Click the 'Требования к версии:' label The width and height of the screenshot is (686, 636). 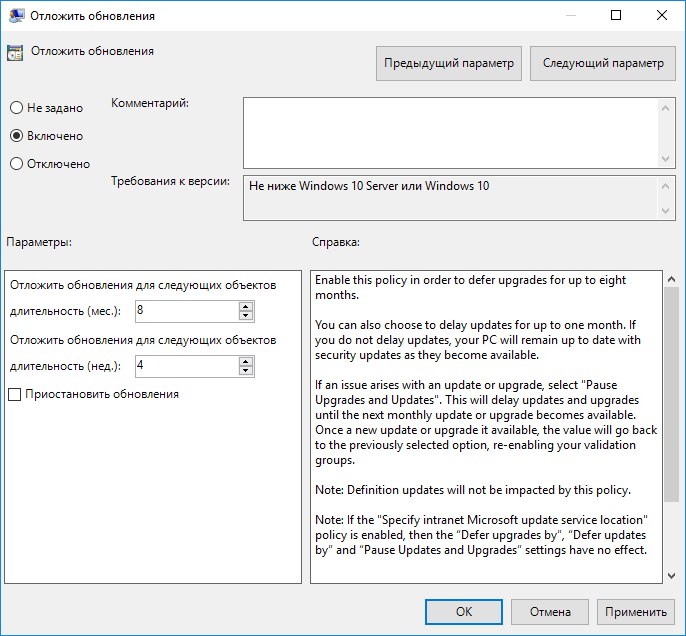[170, 181]
